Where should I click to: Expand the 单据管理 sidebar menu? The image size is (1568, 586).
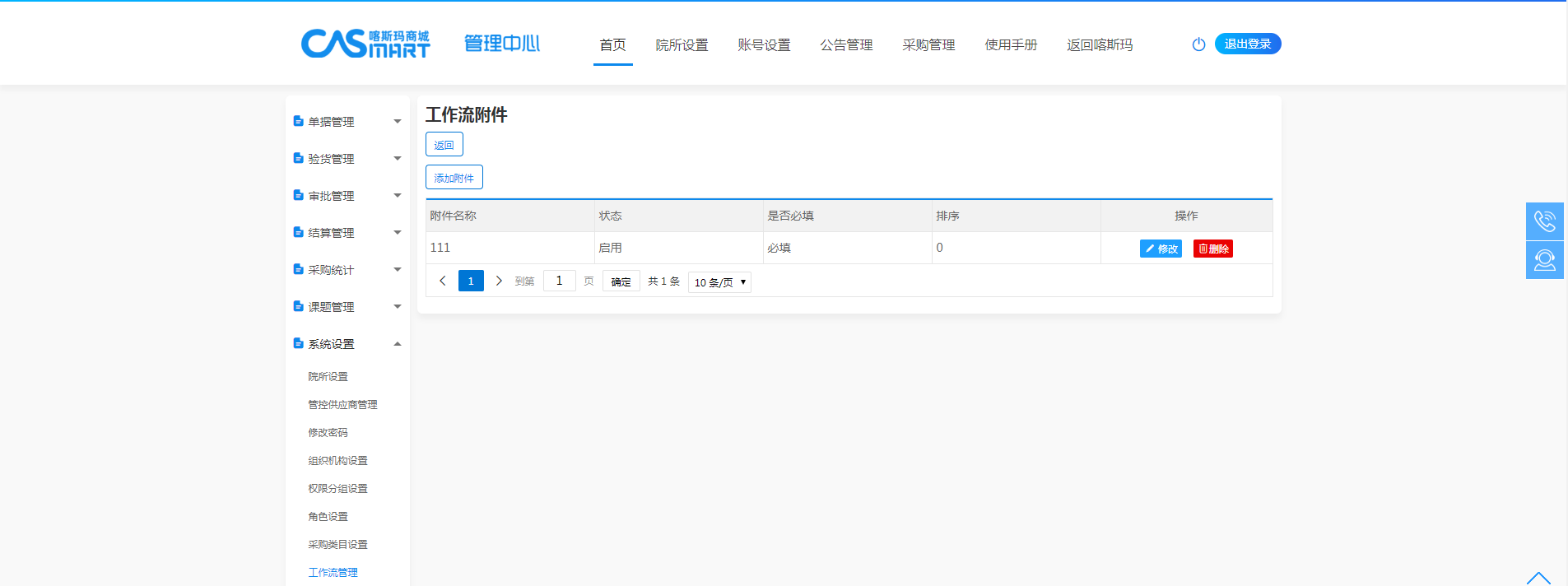point(347,122)
